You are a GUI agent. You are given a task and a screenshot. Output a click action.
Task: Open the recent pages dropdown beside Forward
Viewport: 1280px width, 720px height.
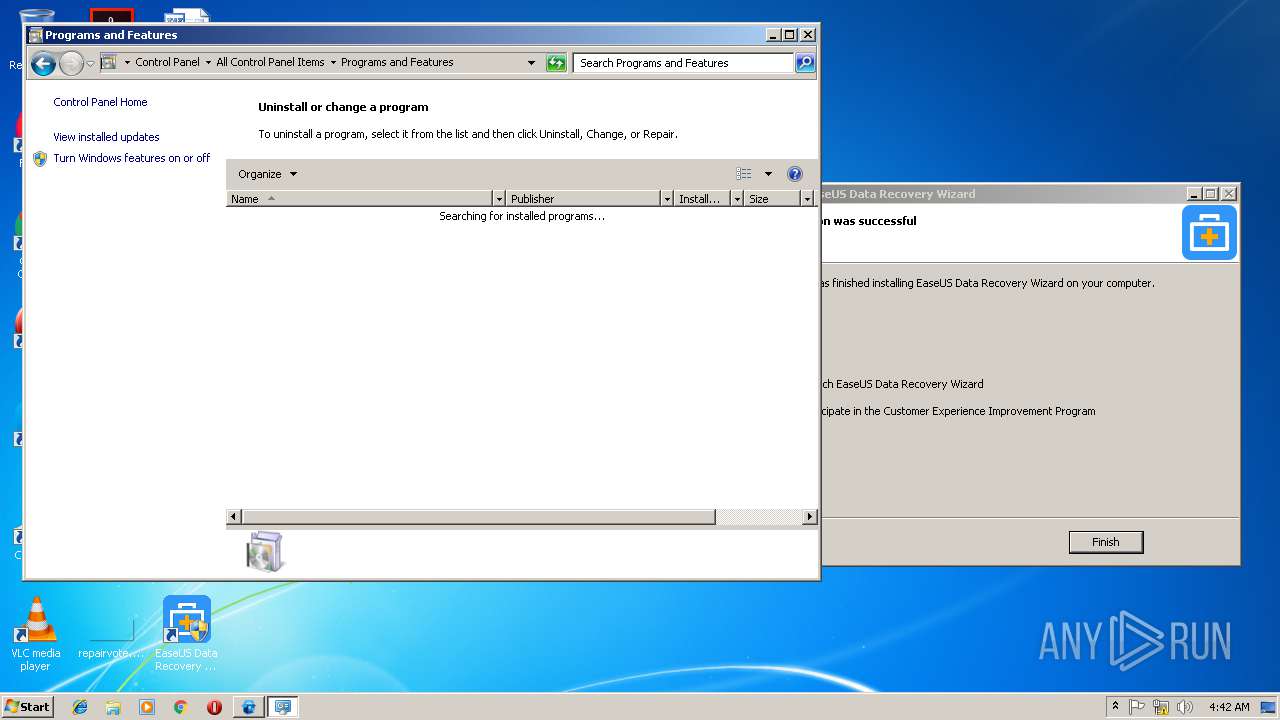[x=91, y=64]
